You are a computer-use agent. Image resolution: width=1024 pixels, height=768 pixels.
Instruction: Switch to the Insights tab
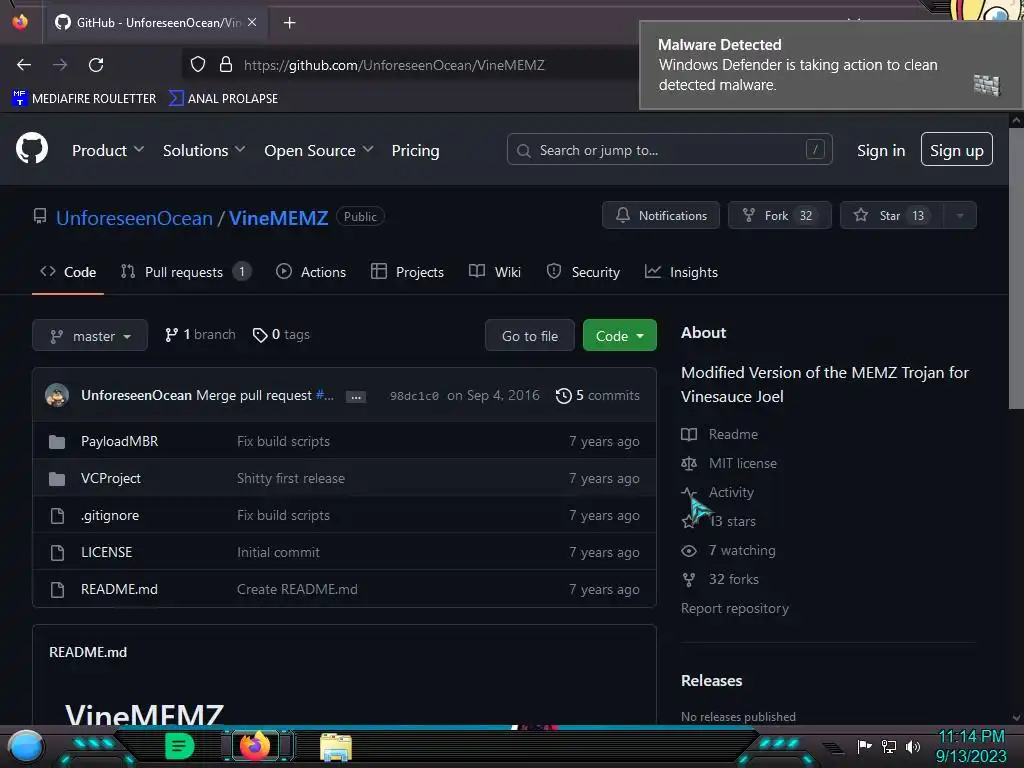coord(681,272)
